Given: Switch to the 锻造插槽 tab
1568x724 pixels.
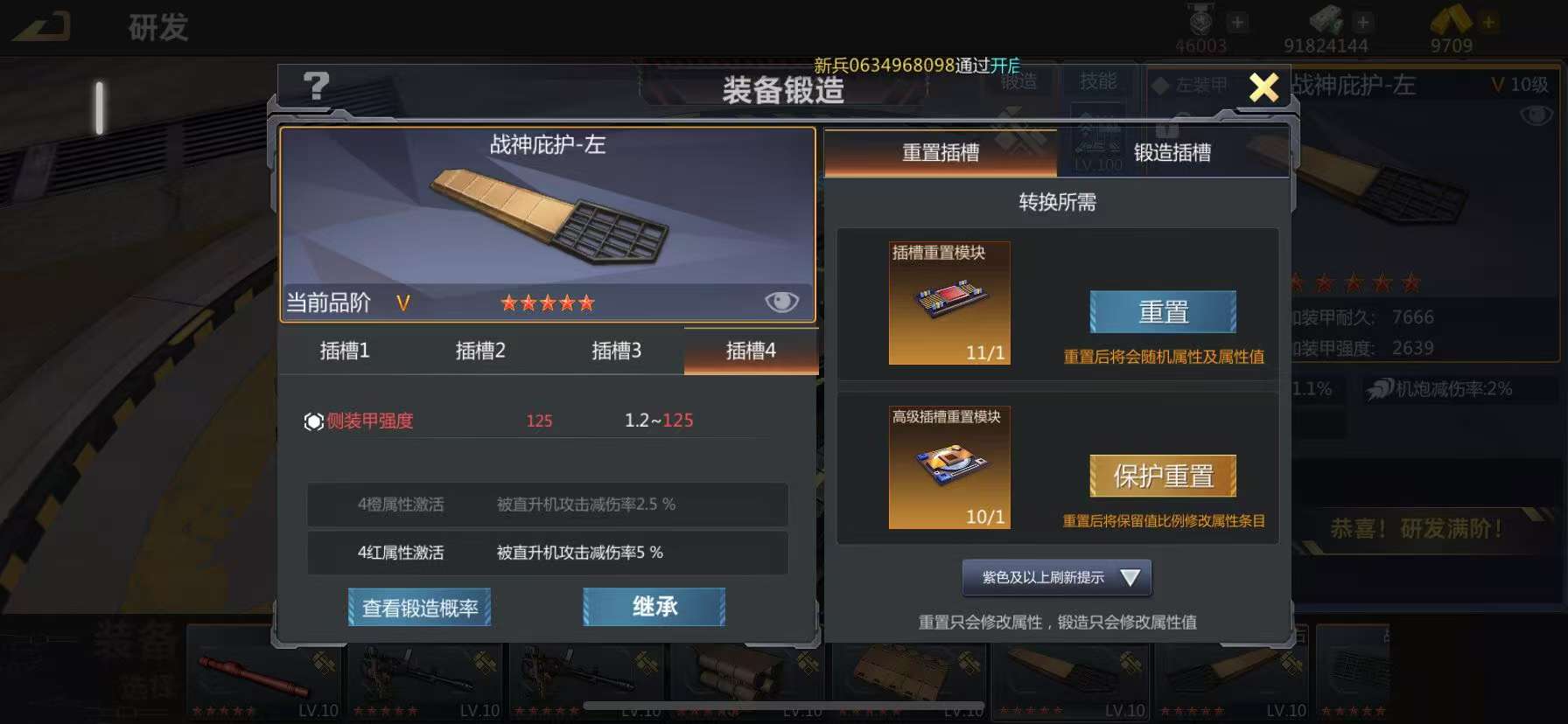Looking at the screenshot, I should pos(1172,153).
